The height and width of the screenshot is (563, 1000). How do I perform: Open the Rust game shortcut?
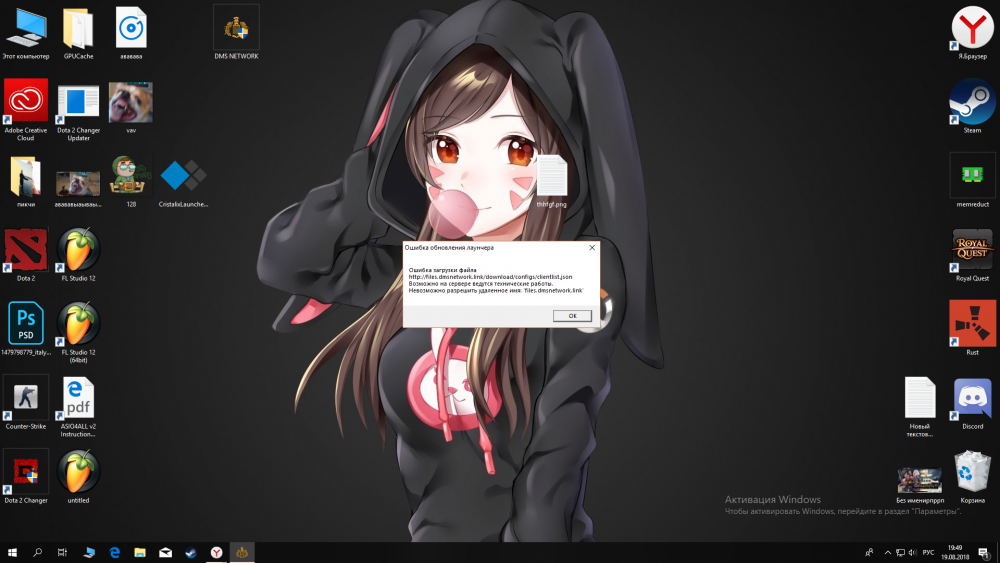pos(971,324)
